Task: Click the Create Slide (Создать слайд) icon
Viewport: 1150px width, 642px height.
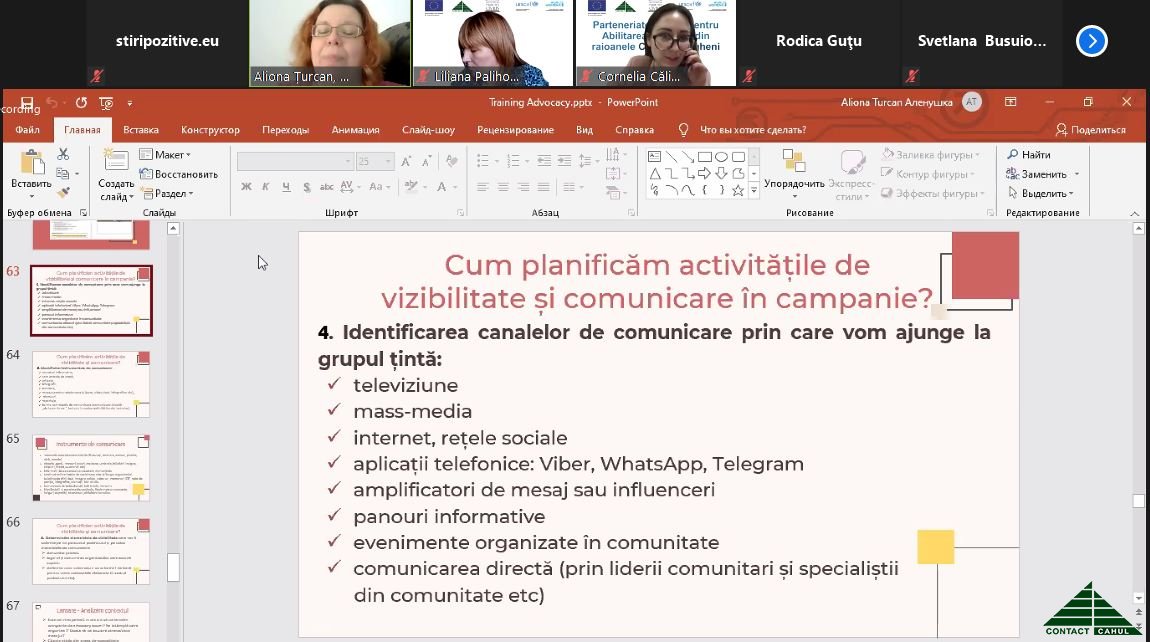Action: pyautogui.click(x=116, y=165)
